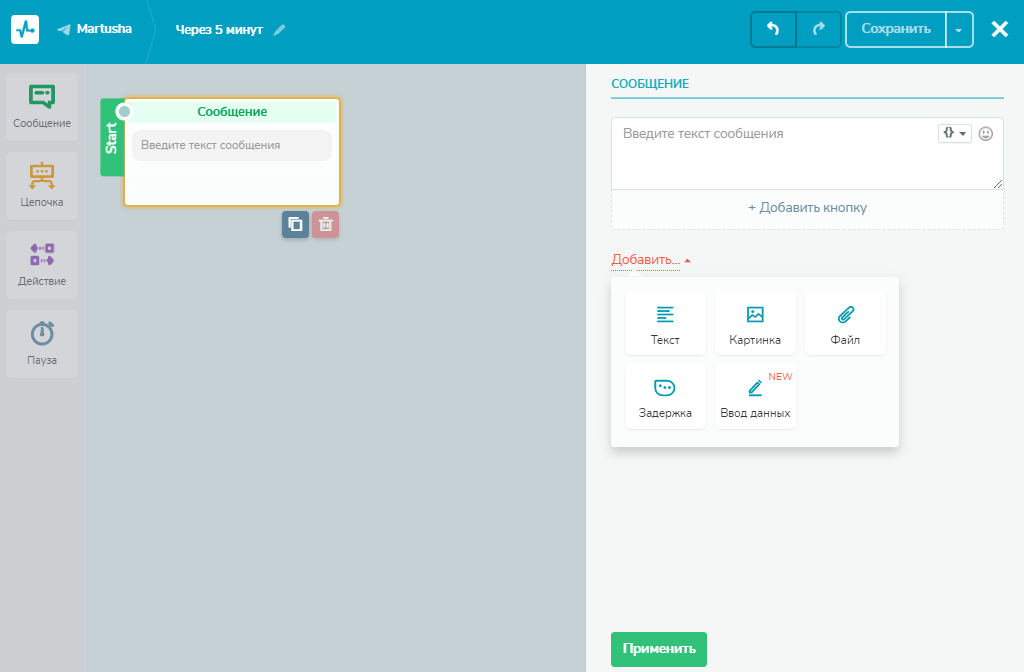Open the app logo home icon
The image size is (1024, 672).
pyautogui.click(x=25, y=29)
